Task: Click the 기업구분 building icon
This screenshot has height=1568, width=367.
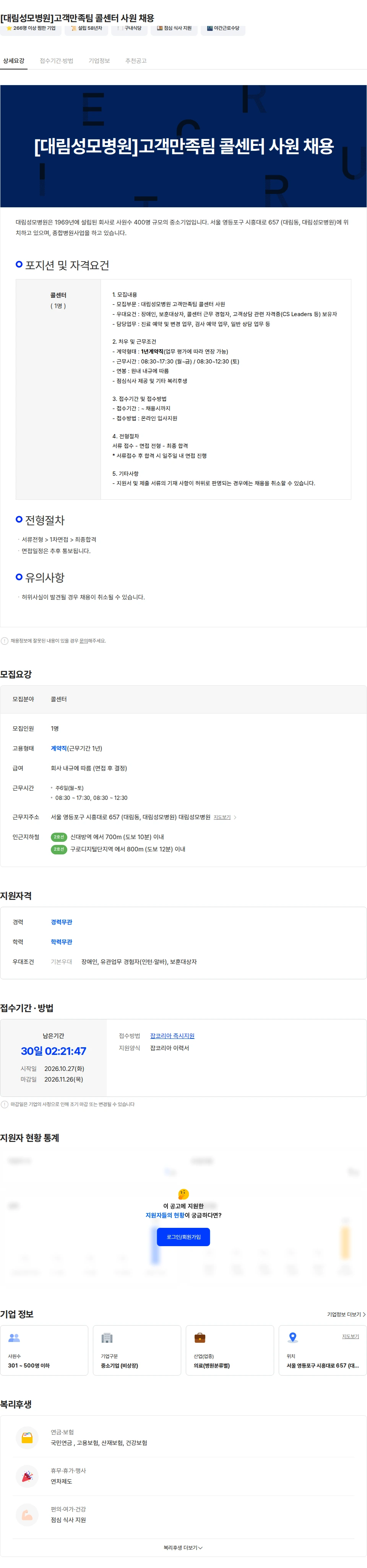Action: click(107, 1338)
